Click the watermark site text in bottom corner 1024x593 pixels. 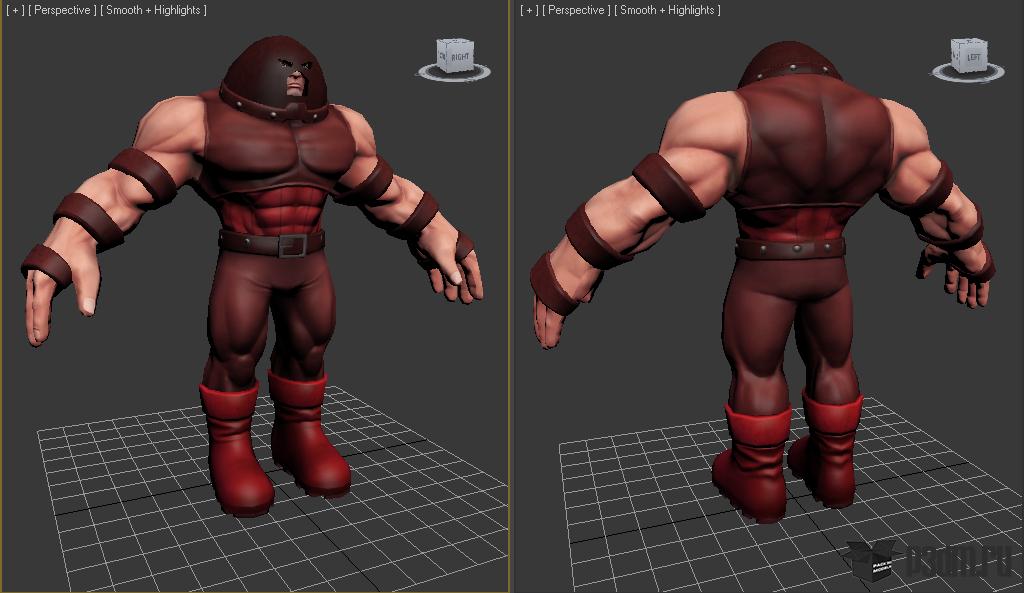[960, 560]
